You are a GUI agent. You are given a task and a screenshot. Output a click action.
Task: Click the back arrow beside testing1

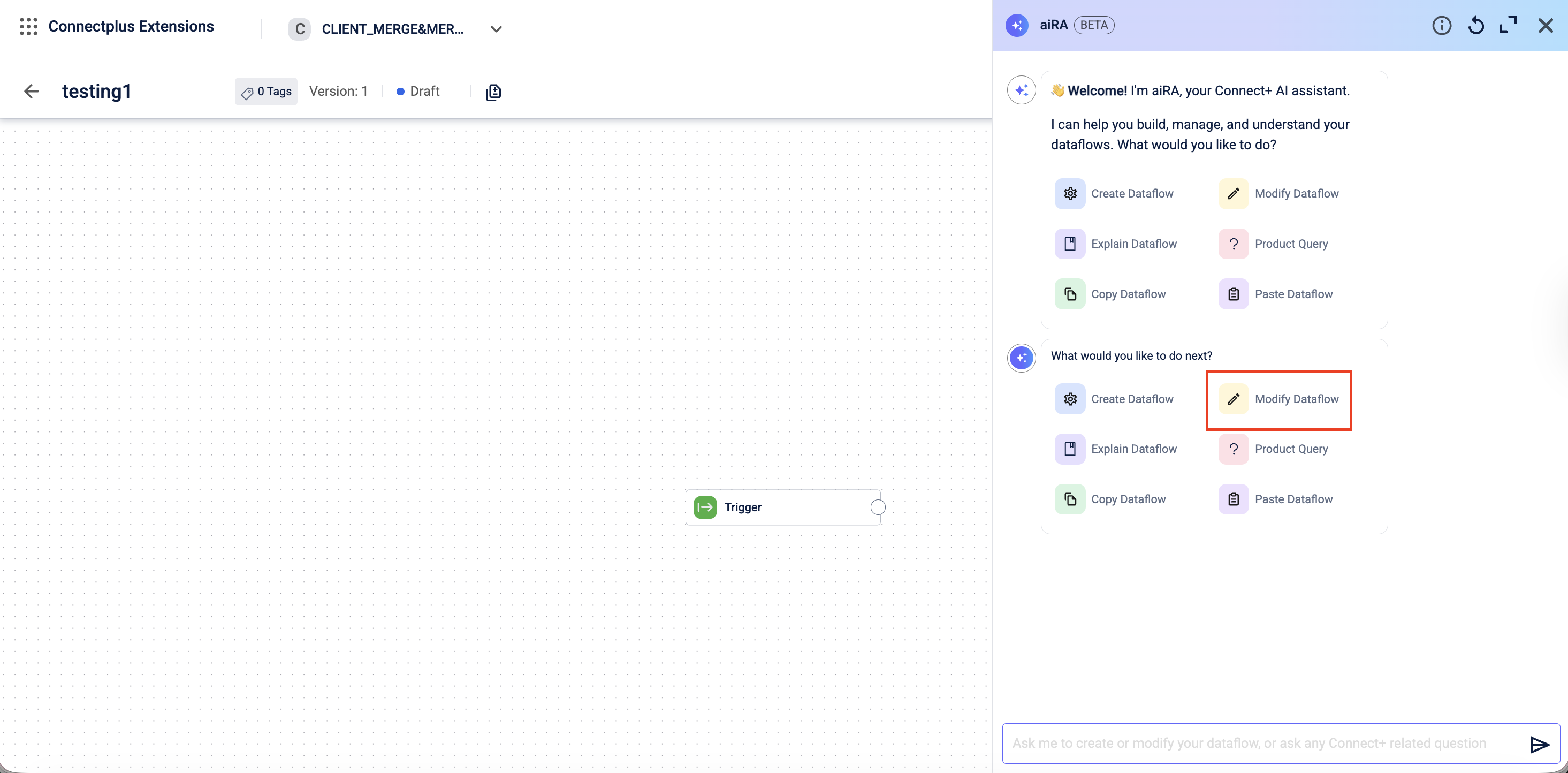click(32, 92)
